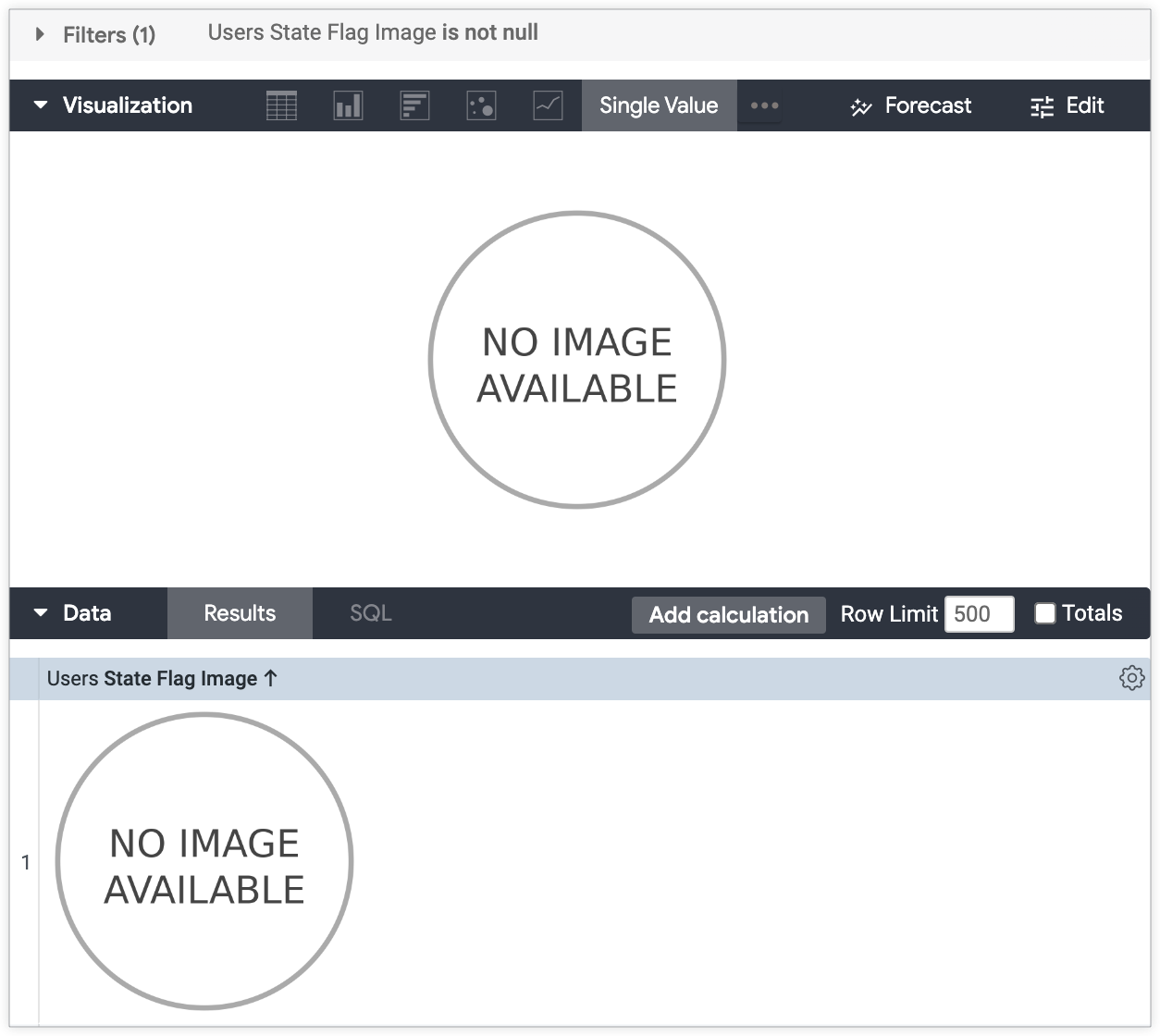Click the row 1 image thumbnail
Screen dimensions: 1160x1036
[204, 861]
